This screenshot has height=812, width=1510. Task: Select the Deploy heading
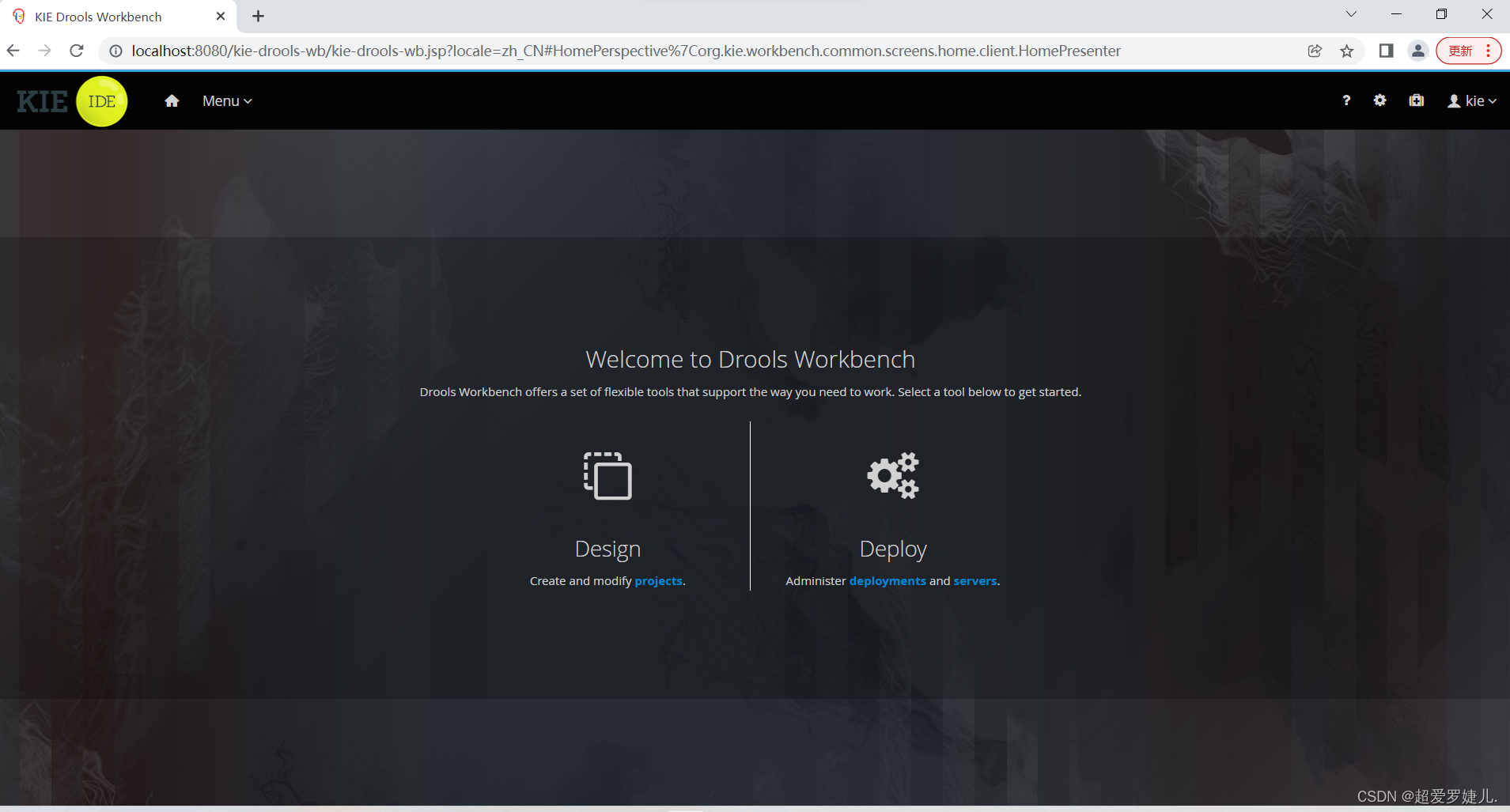893,549
